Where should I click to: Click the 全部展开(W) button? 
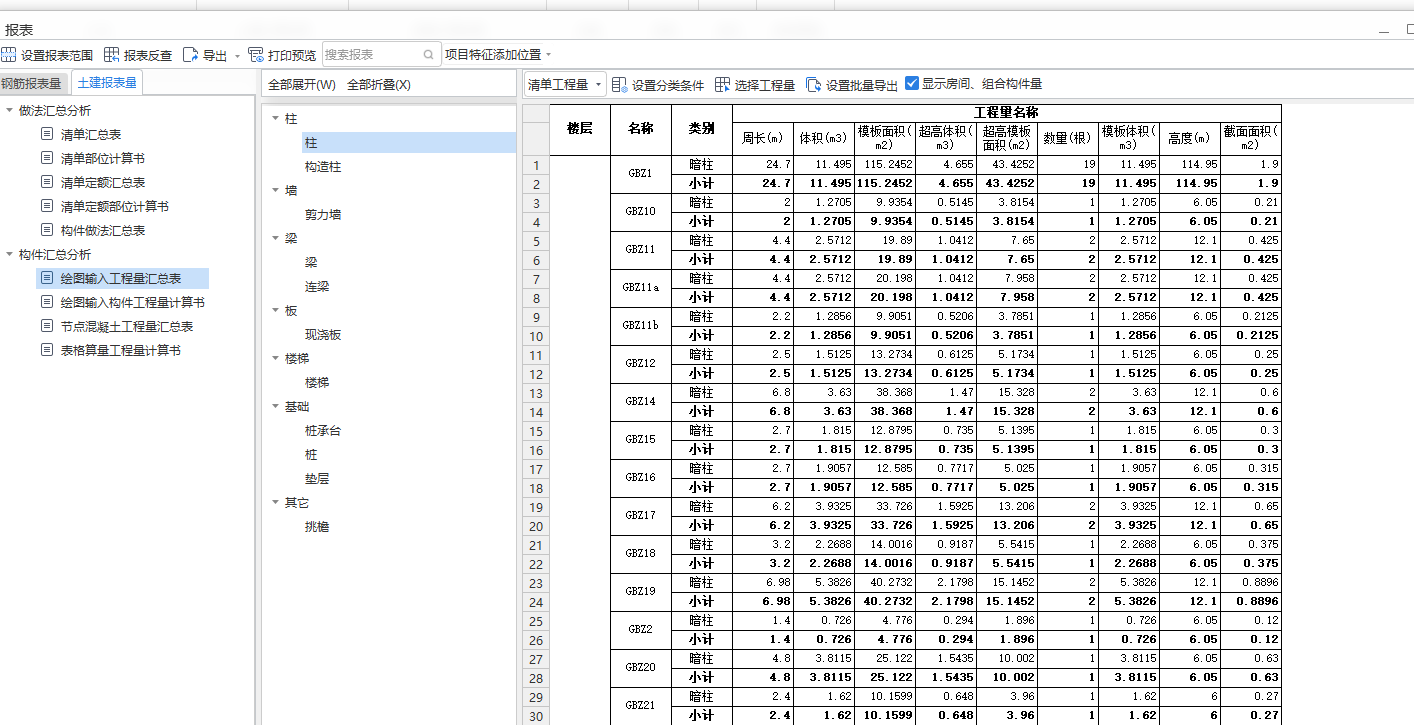tap(301, 84)
